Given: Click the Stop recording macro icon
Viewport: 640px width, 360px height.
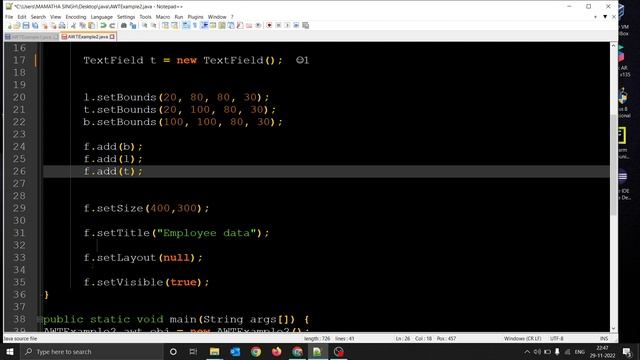Looking at the screenshot, I should click(278, 25).
